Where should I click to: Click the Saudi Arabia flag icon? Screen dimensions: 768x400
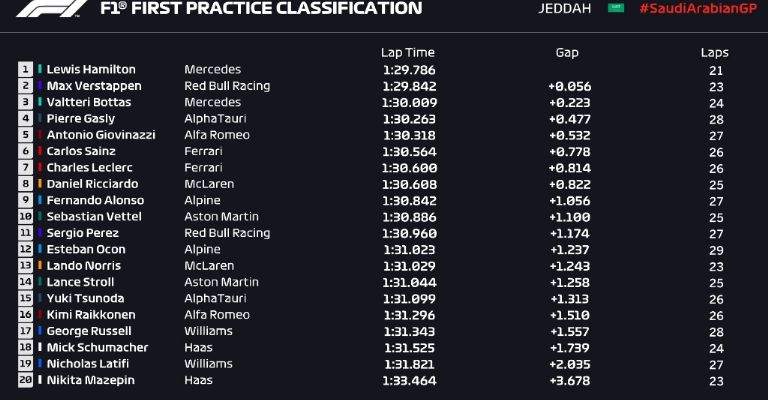(x=616, y=8)
